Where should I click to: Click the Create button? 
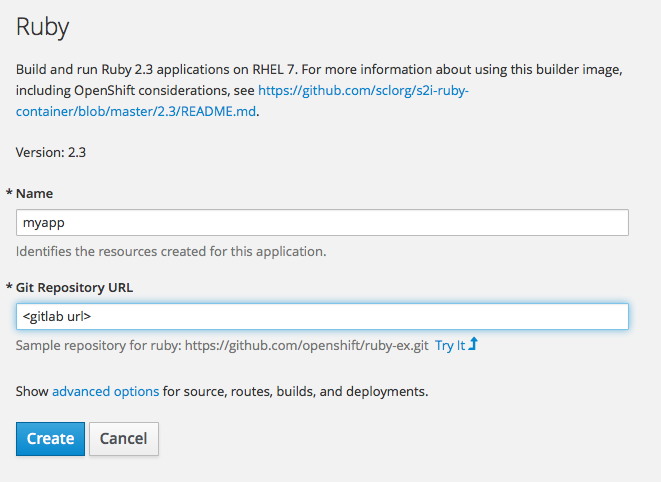(x=50, y=438)
